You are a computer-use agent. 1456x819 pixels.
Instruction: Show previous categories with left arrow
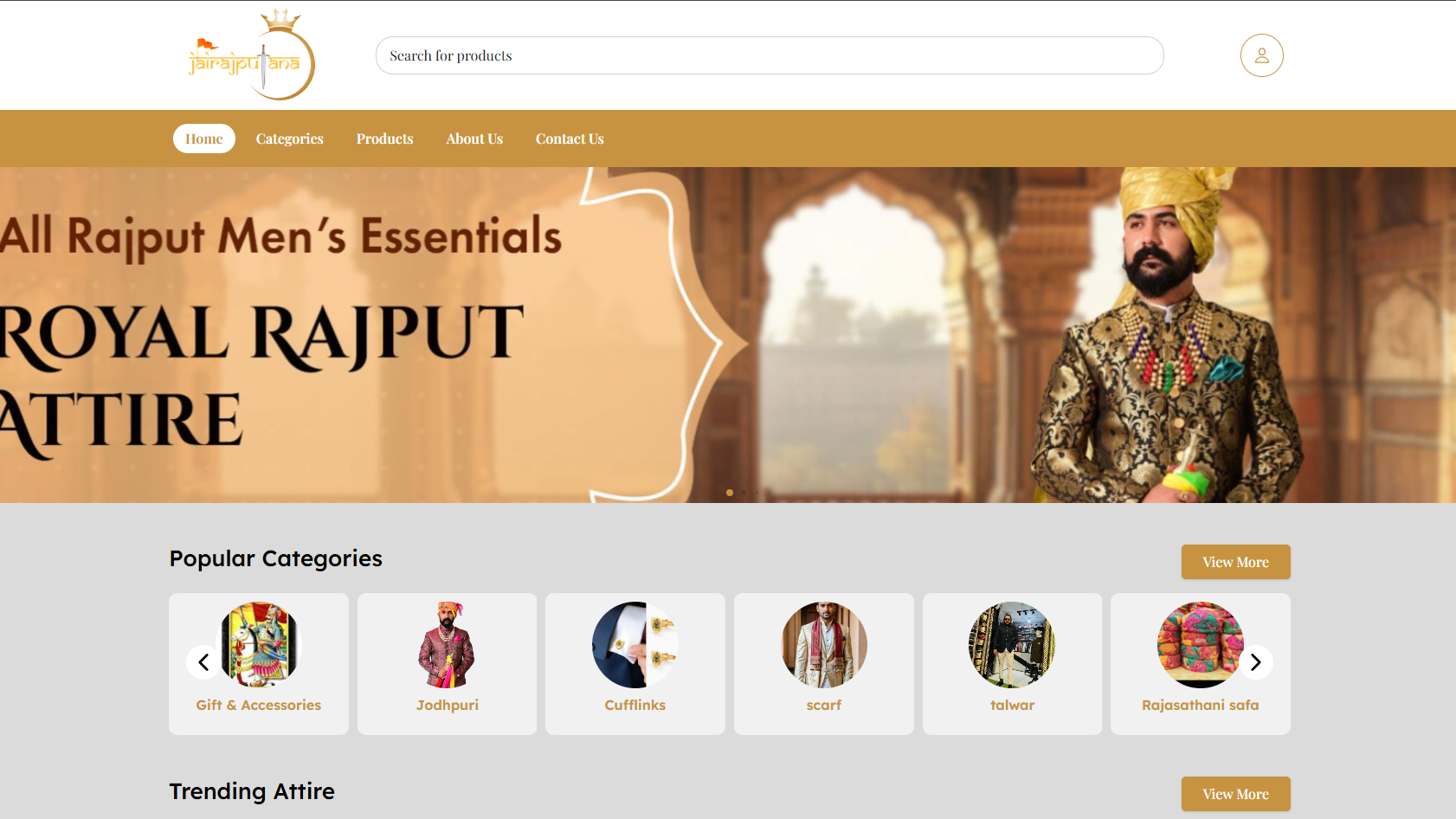[x=203, y=662]
